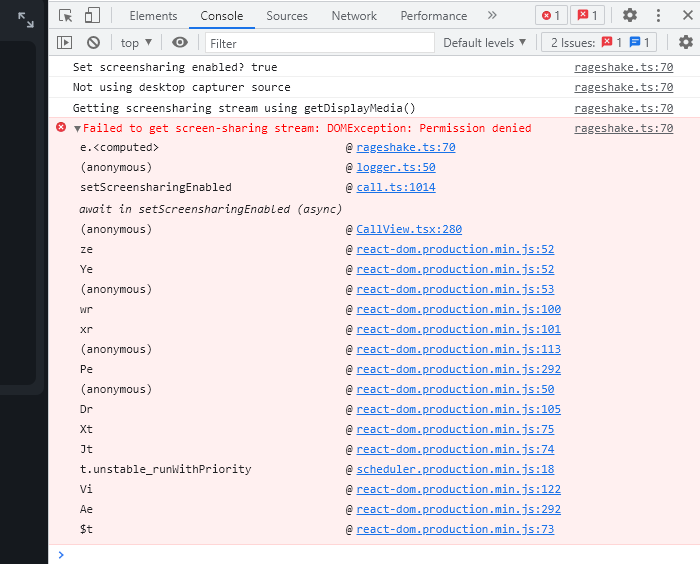Open the DevTools three-dot menu

point(658,16)
